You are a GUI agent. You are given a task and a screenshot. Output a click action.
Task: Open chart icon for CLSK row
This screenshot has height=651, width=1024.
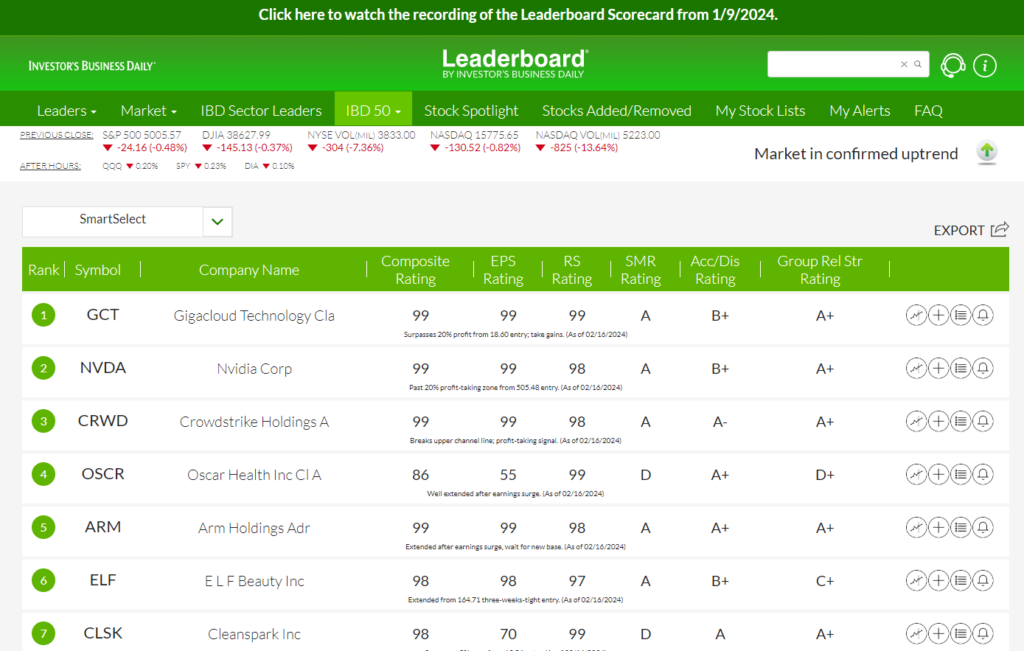point(916,633)
